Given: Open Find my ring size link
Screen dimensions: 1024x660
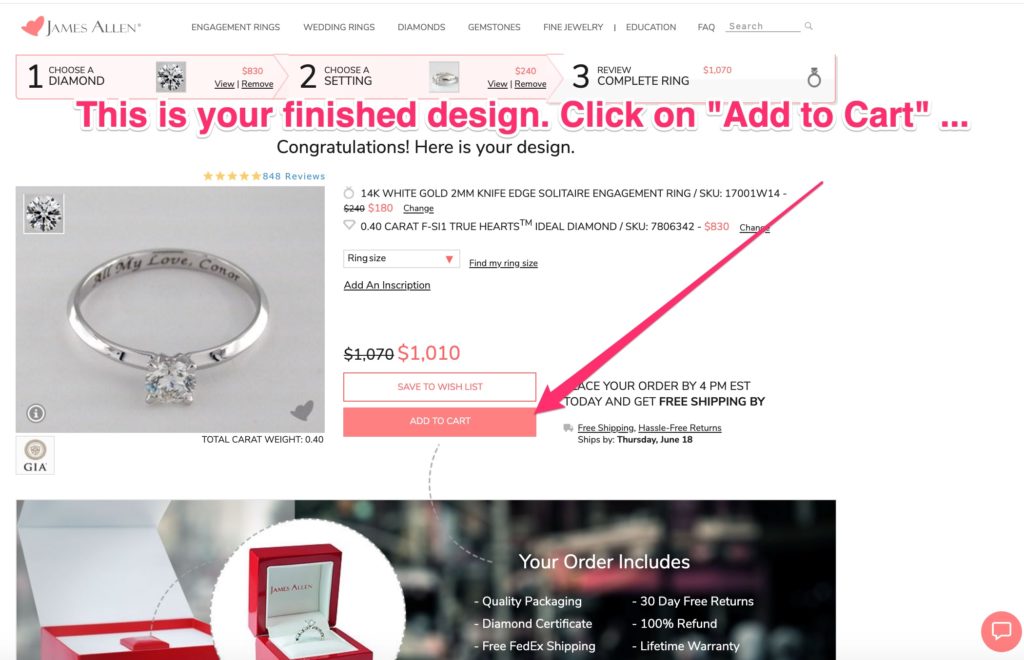Looking at the screenshot, I should pyautogui.click(x=503, y=263).
